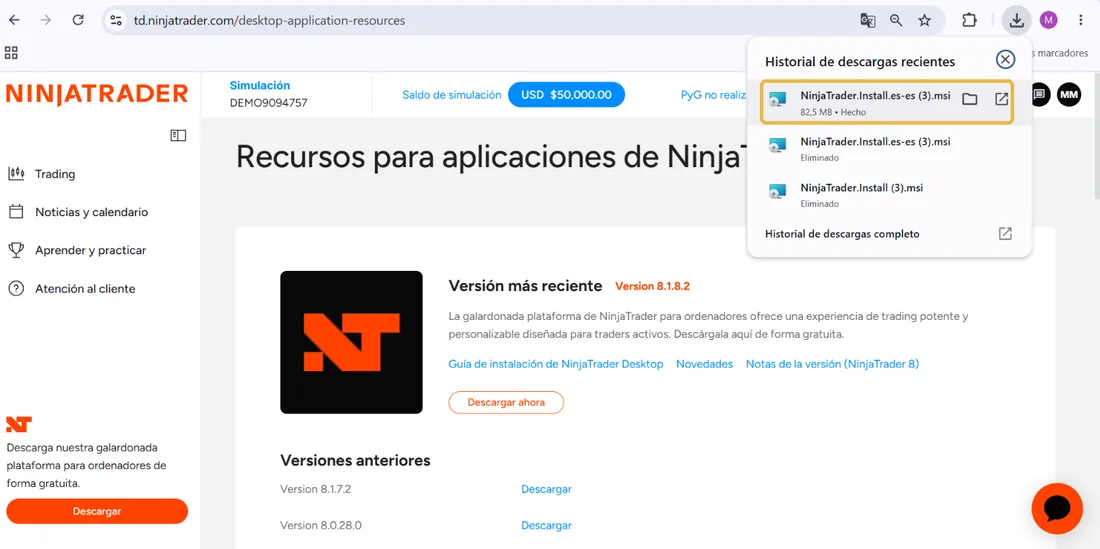1100x549 pixels.
Task: Open the extensions puzzle icon
Action: point(969,20)
